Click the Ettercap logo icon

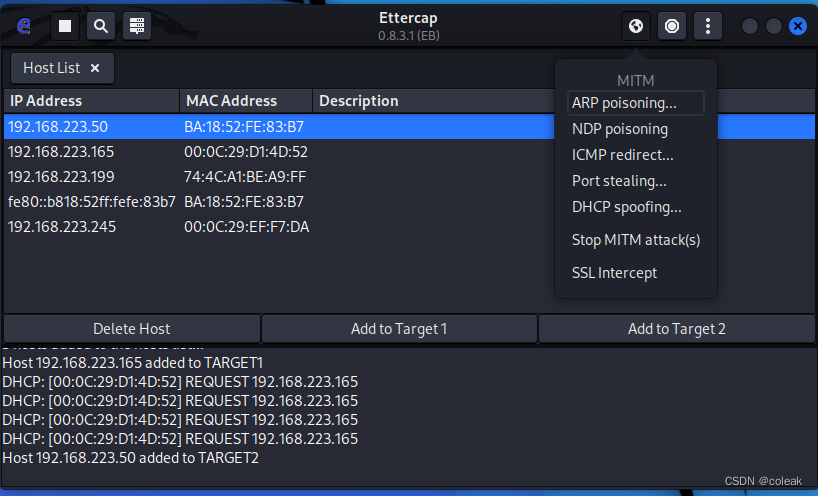[x=24, y=26]
